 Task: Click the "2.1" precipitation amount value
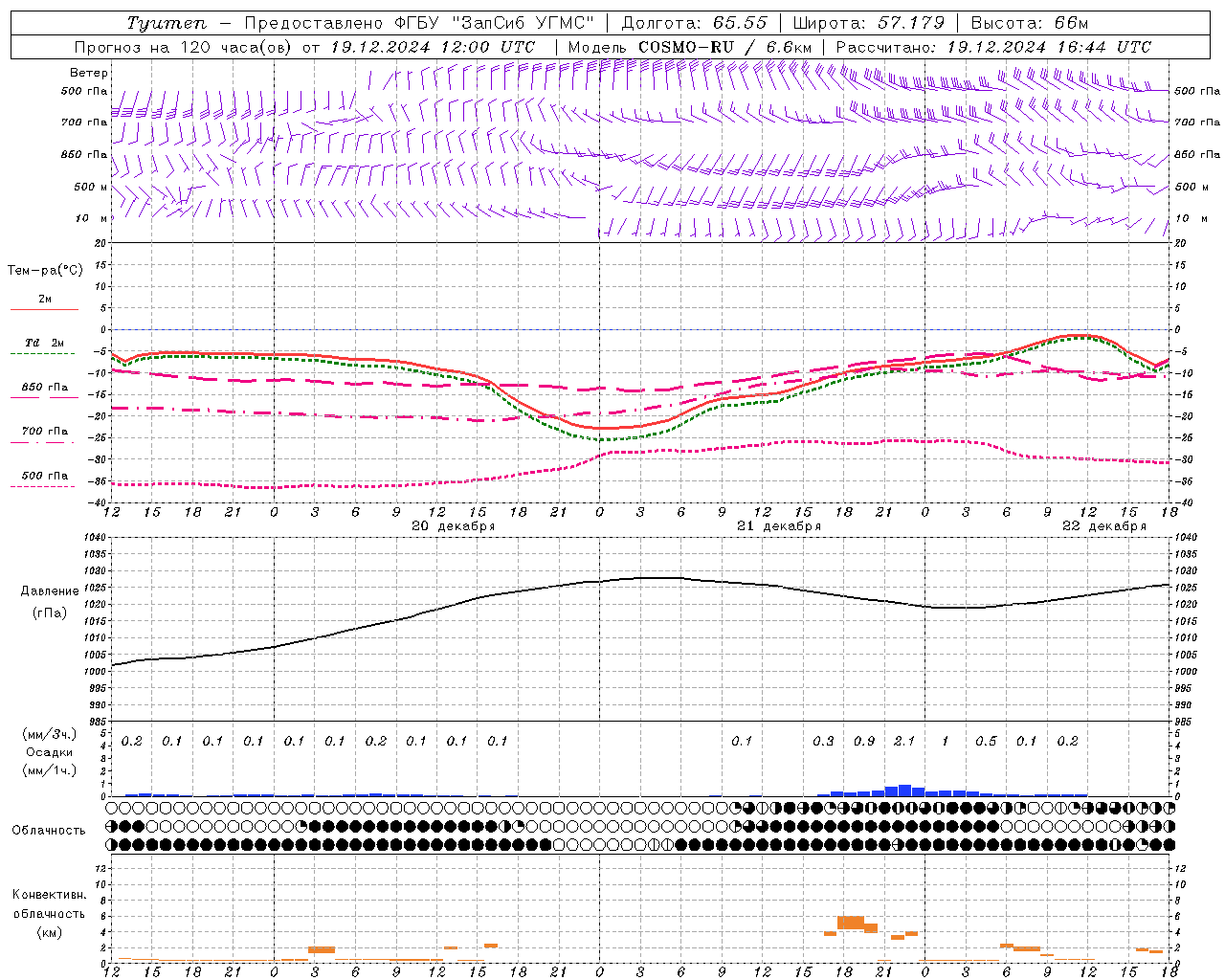(x=903, y=742)
